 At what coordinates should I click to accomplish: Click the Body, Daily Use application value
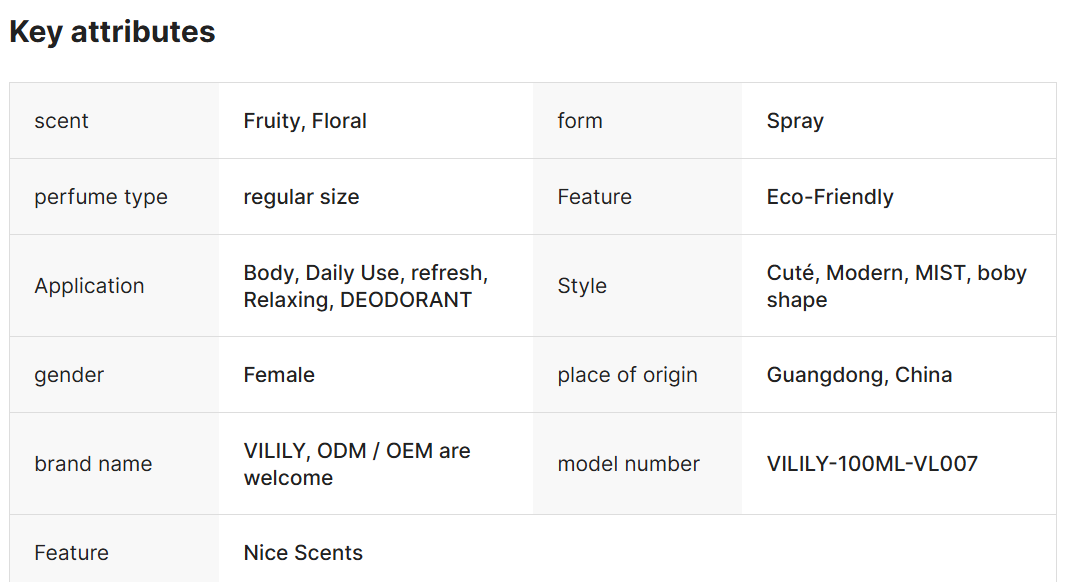tap(365, 286)
